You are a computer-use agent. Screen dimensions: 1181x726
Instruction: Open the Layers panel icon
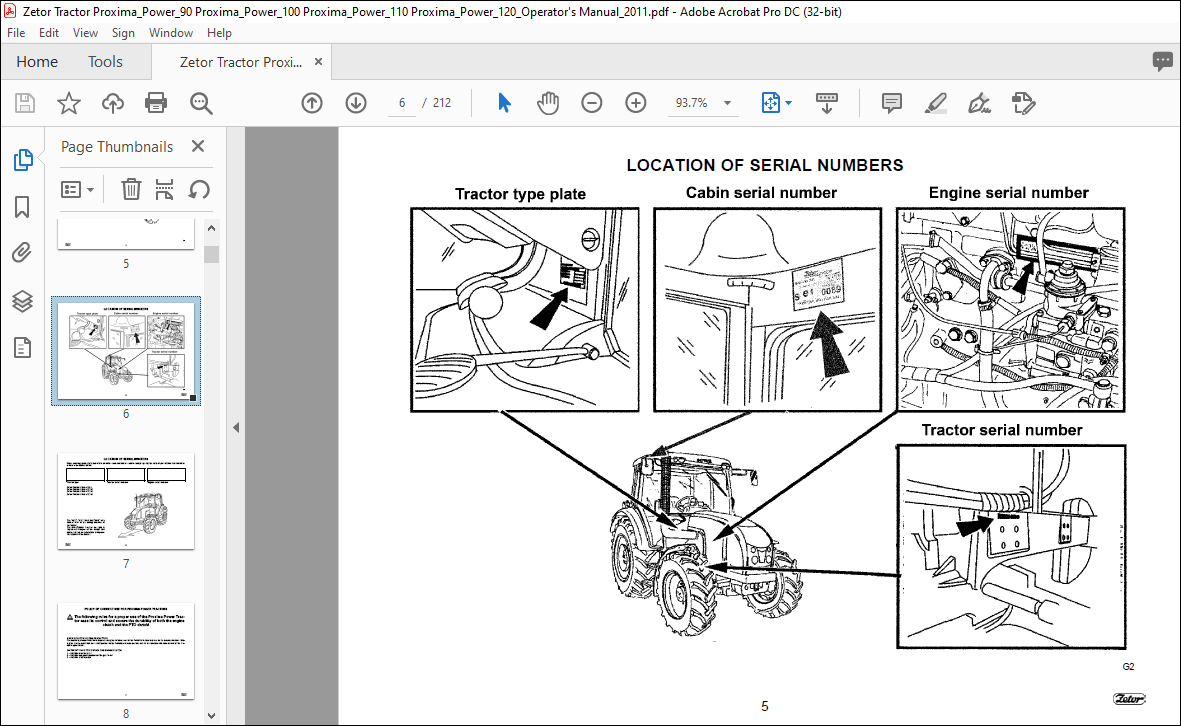[x=23, y=301]
